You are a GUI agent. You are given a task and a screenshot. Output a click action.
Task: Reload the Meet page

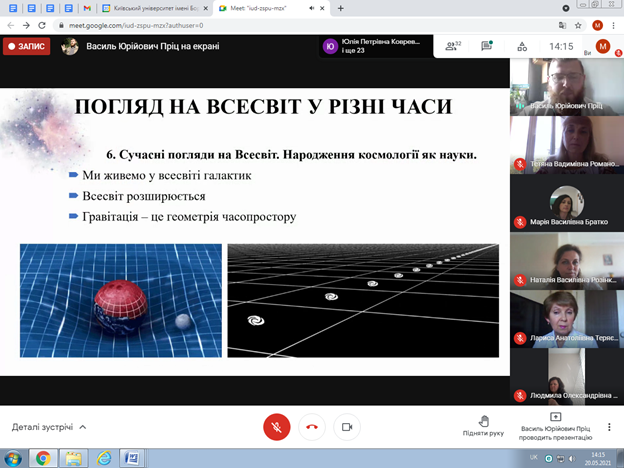pyautogui.click(x=42, y=25)
